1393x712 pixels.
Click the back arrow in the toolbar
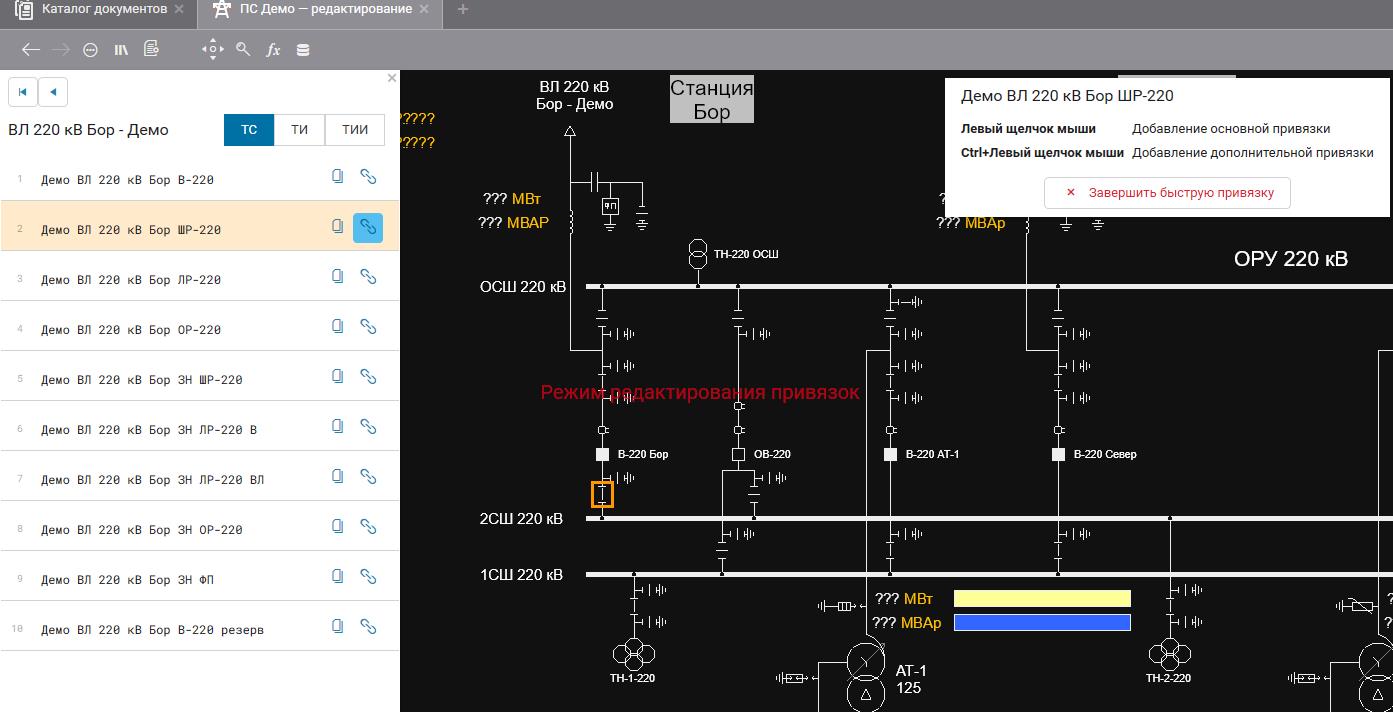click(x=30, y=49)
